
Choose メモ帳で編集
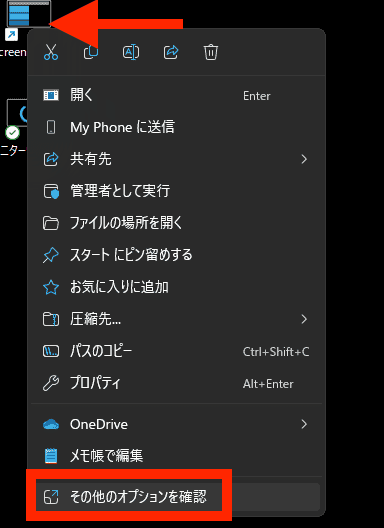[177, 456]
